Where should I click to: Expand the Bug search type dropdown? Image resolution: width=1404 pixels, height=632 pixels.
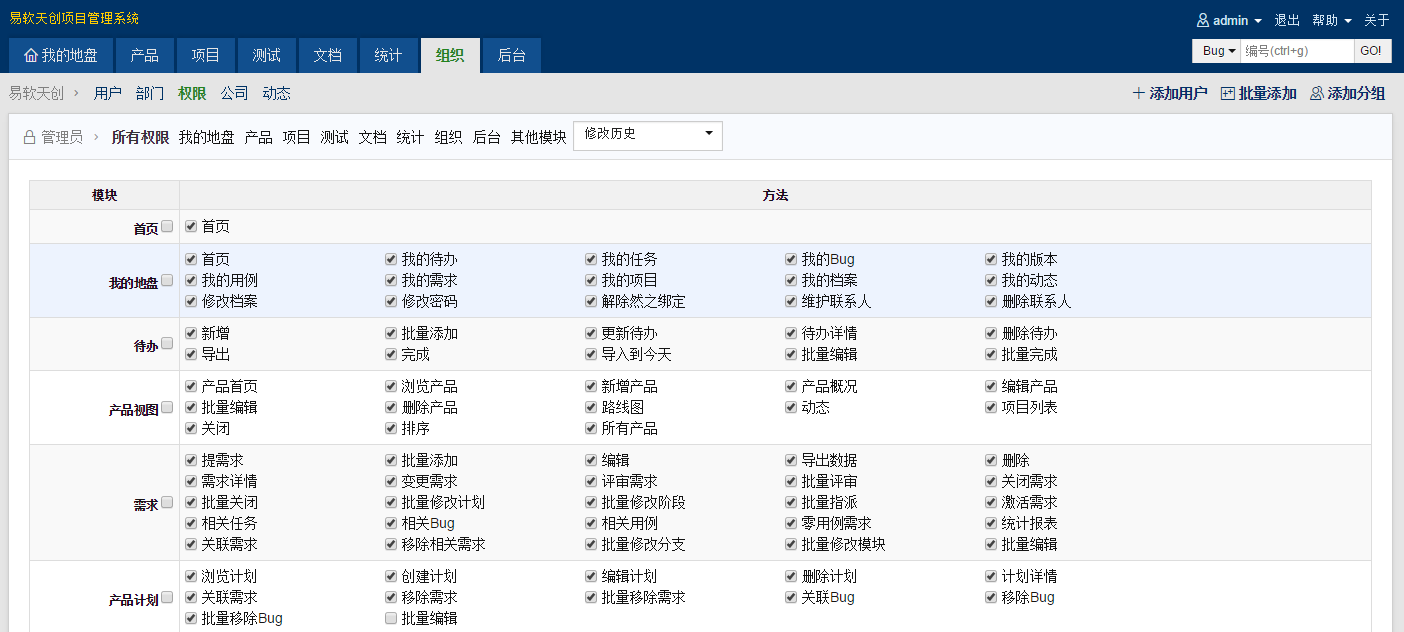point(1219,51)
